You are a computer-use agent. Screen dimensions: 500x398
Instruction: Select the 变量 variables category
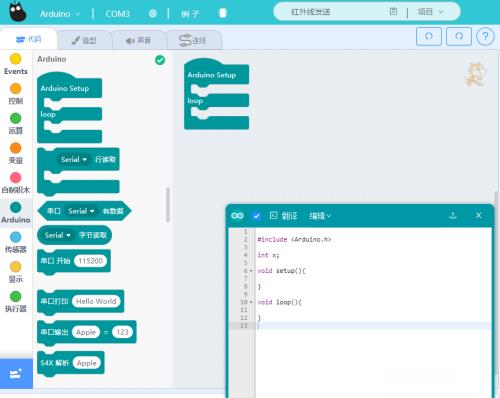(x=16, y=153)
